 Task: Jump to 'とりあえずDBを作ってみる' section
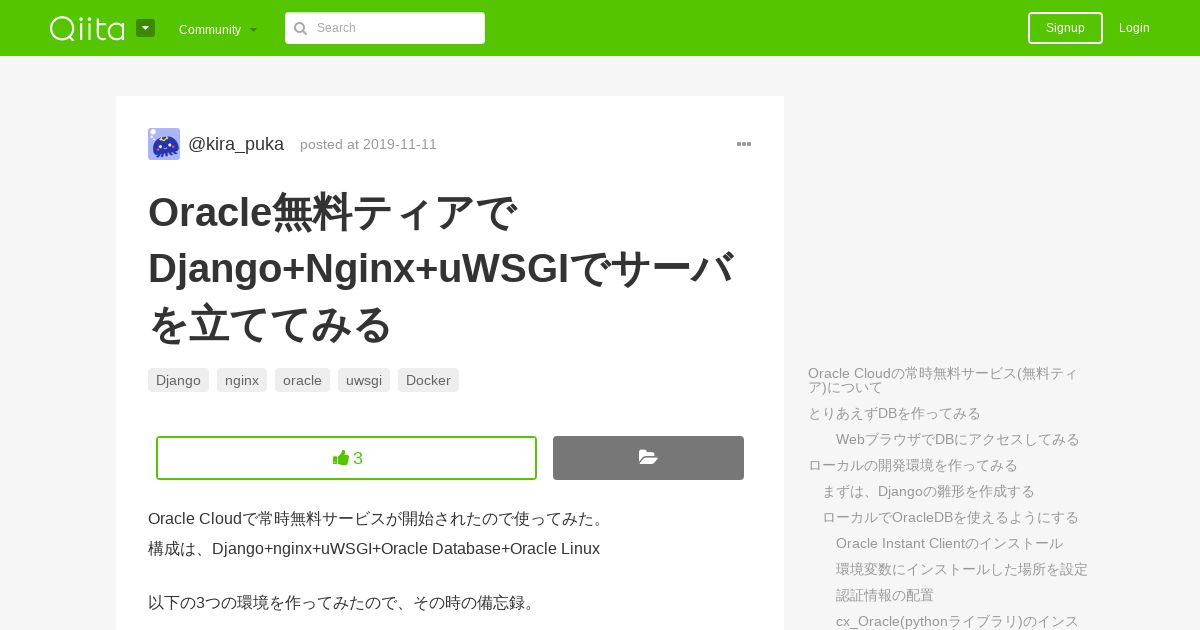(x=894, y=413)
